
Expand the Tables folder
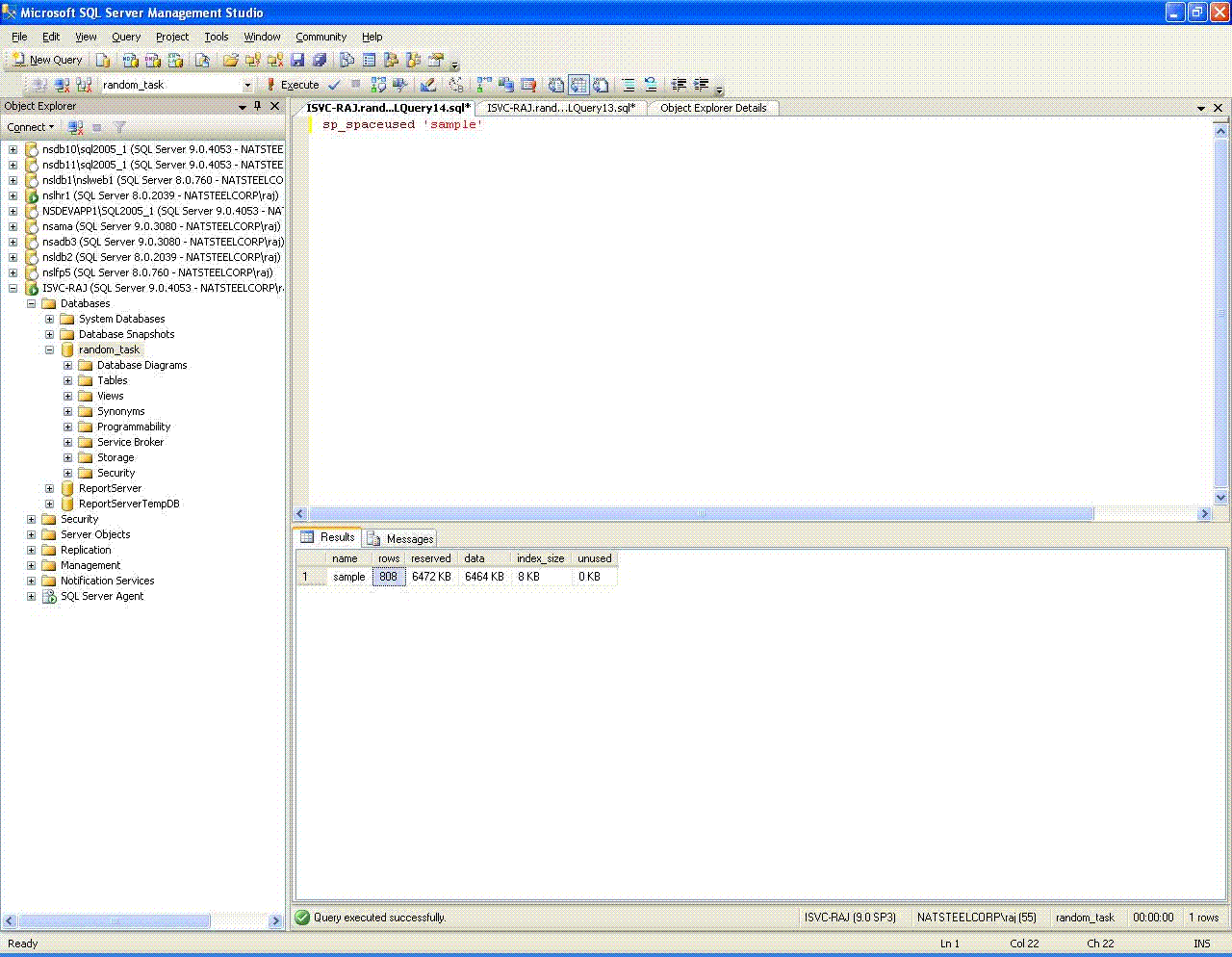click(x=68, y=380)
